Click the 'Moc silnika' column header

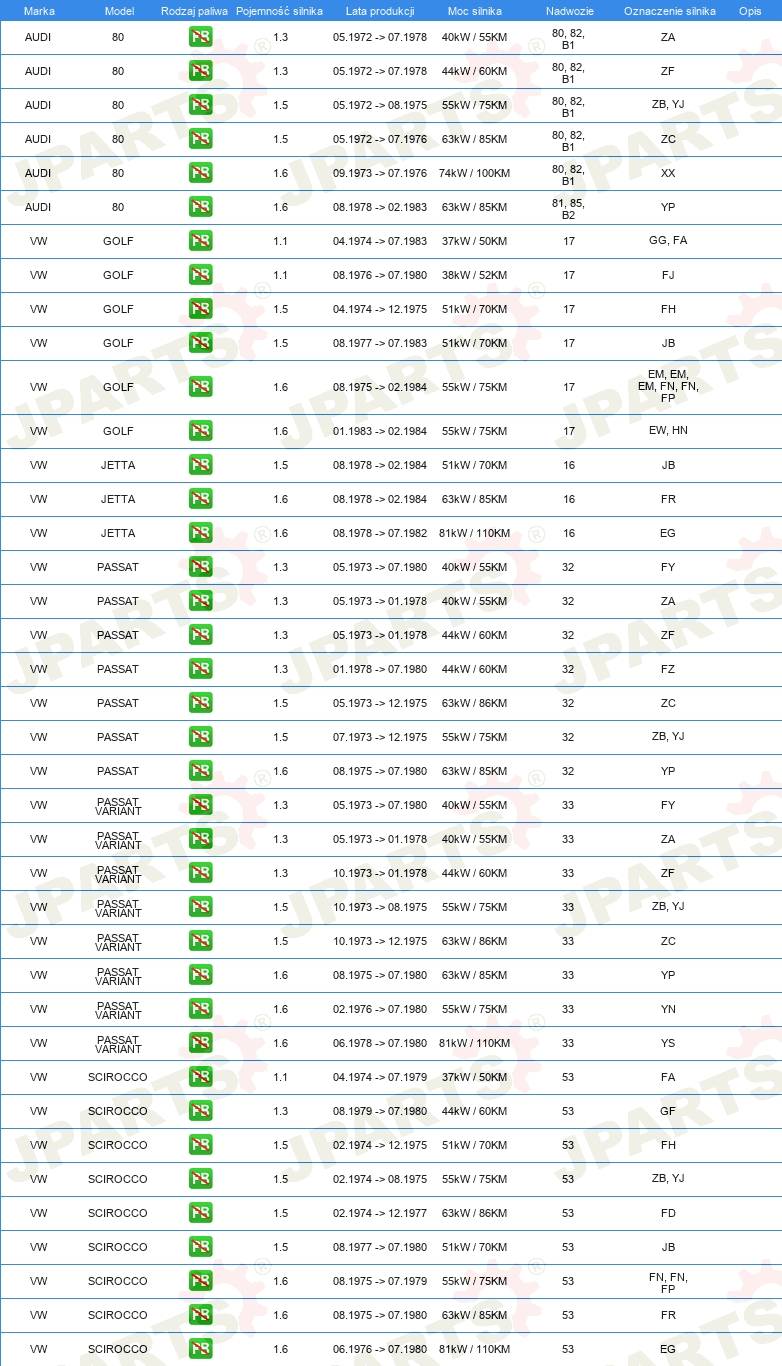click(x=475, y=10)
